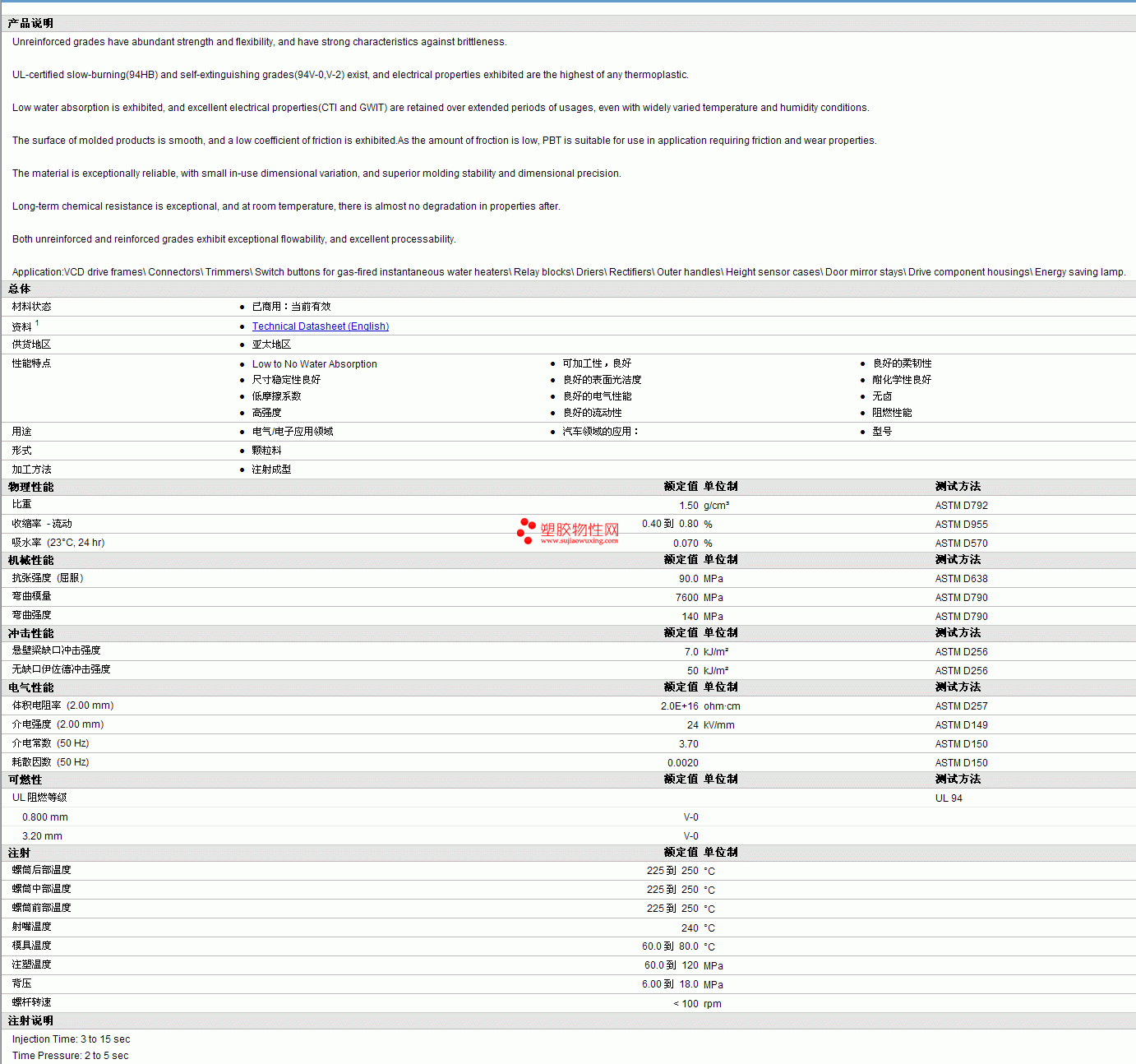The width and height of the screenshot is (1136, 1064).
Task: Select the V-0 rating for 0.800 mm
Action: 691,817
